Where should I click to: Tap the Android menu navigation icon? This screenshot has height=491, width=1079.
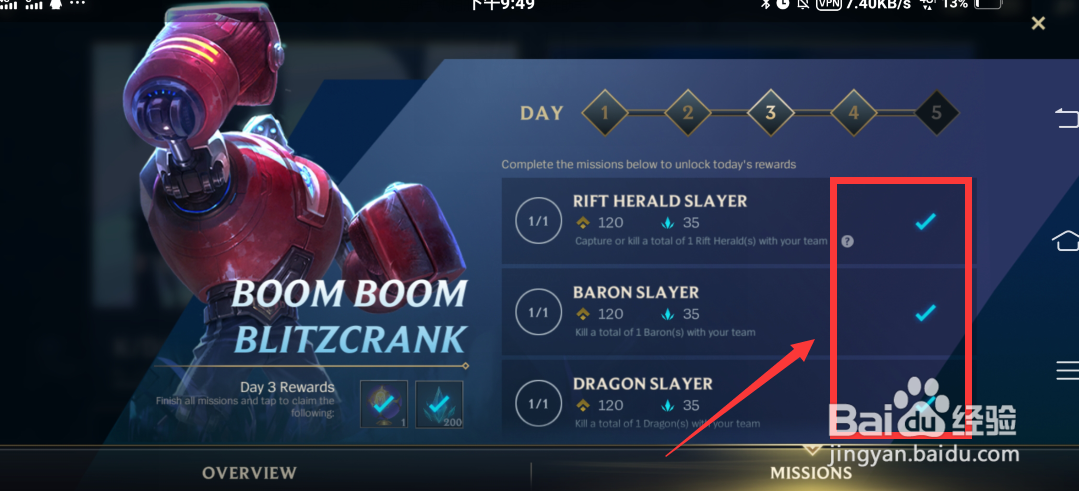[1067, 371]
